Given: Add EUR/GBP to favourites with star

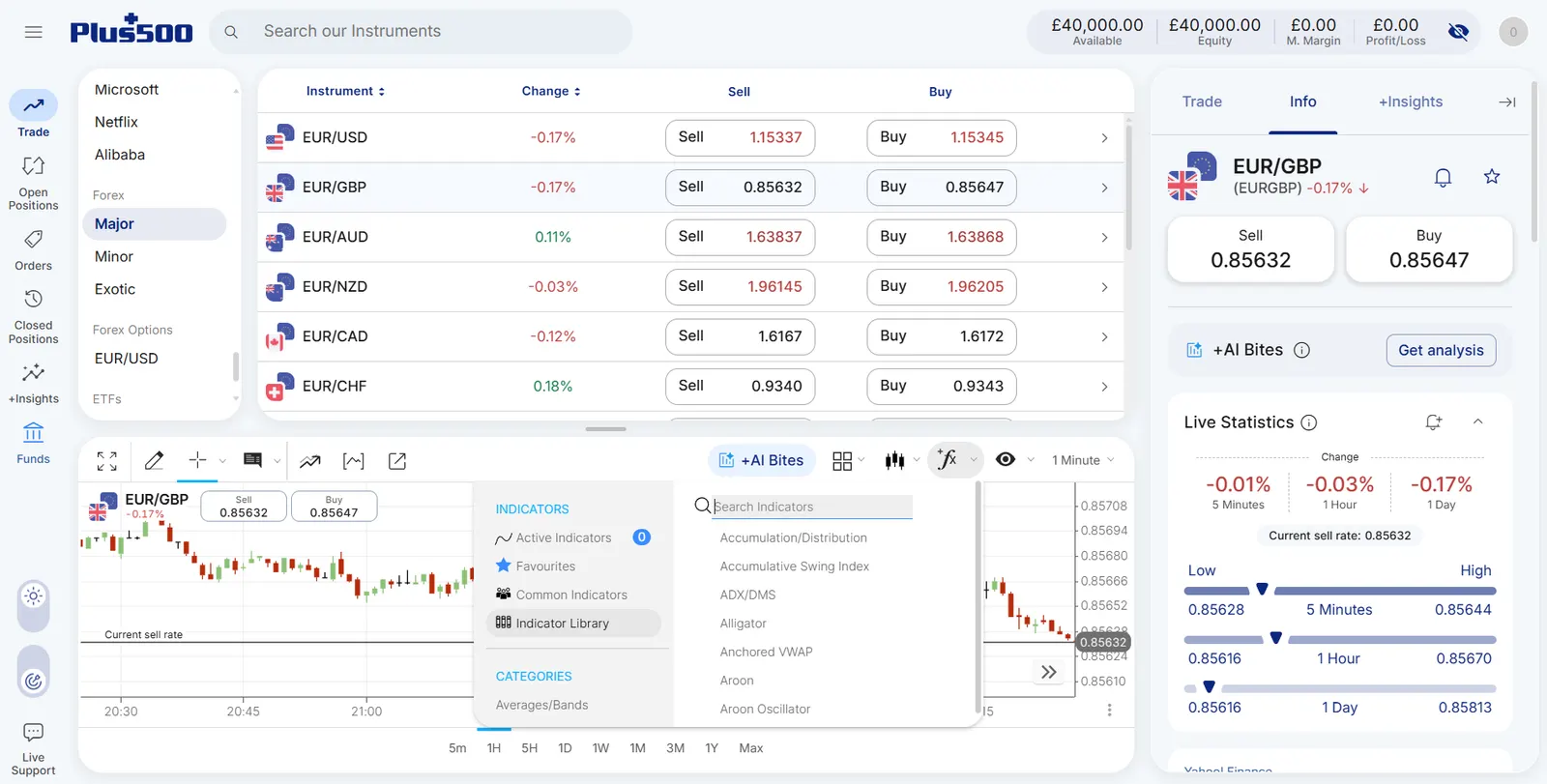Looking at the screenshot, I should (x=1492, y=177).
